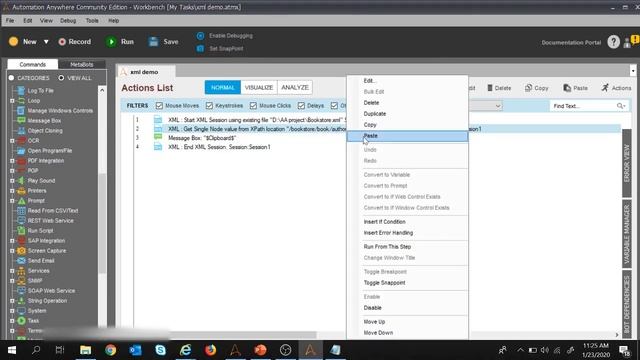Select the CATEGORIES radio button

[x=11, y=78]
